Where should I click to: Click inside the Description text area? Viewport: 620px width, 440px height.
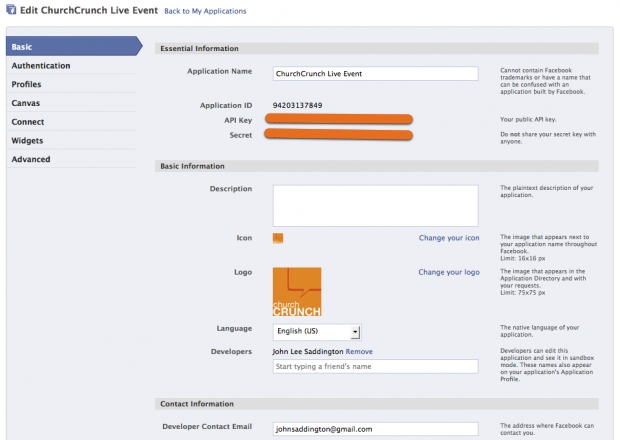[376, 206]
